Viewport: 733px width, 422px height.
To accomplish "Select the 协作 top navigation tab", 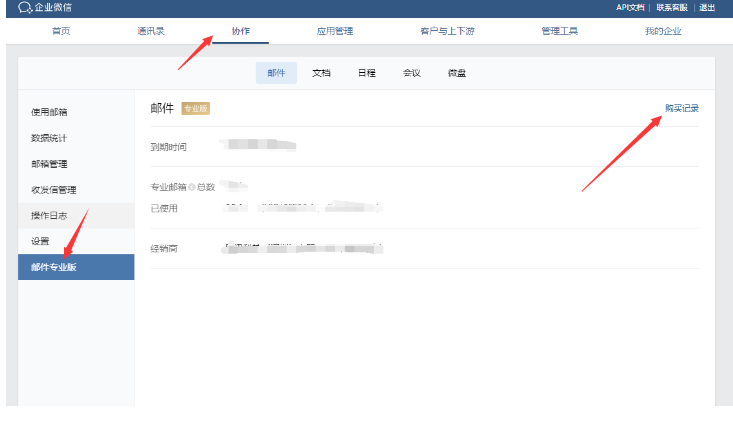I will (x=241, y=31).
